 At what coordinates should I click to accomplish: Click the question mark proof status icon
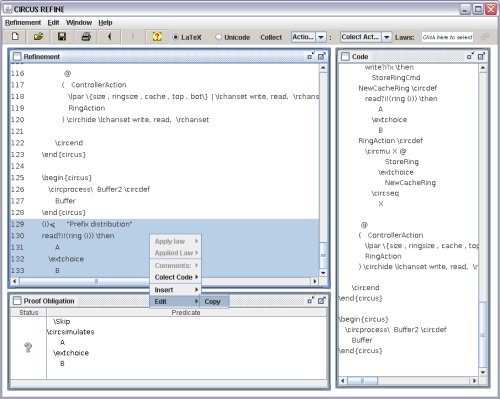pos(28,347)
